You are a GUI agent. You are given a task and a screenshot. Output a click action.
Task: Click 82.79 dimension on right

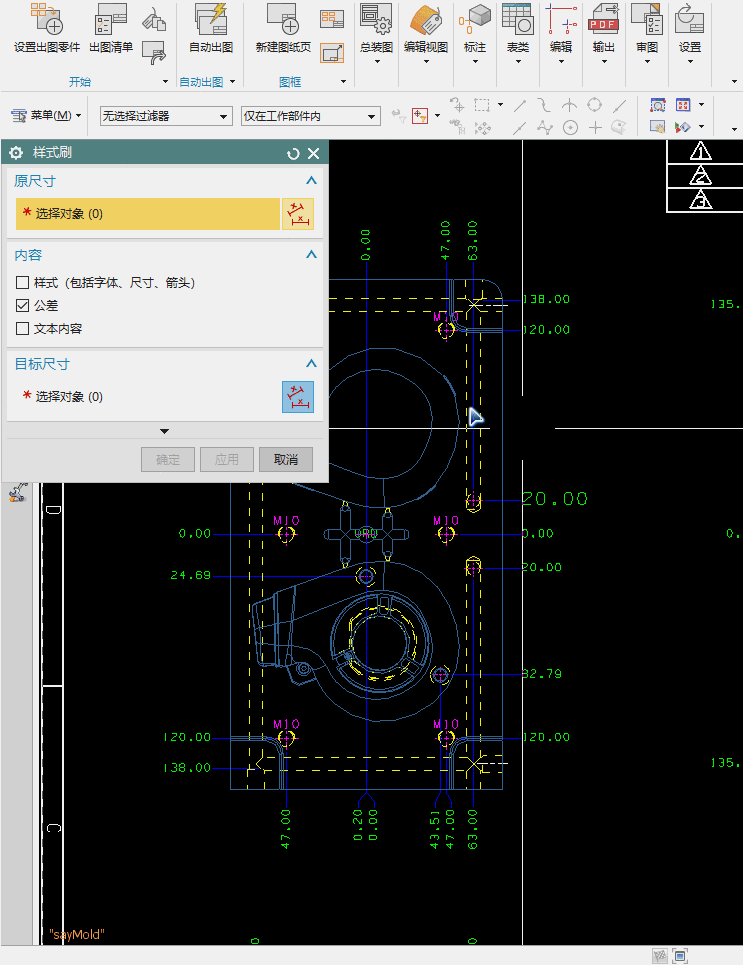pyautogui.click(x=542, y=674)
